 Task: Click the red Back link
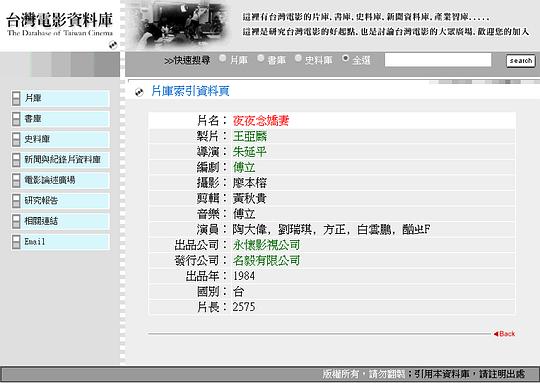(504, 334)
